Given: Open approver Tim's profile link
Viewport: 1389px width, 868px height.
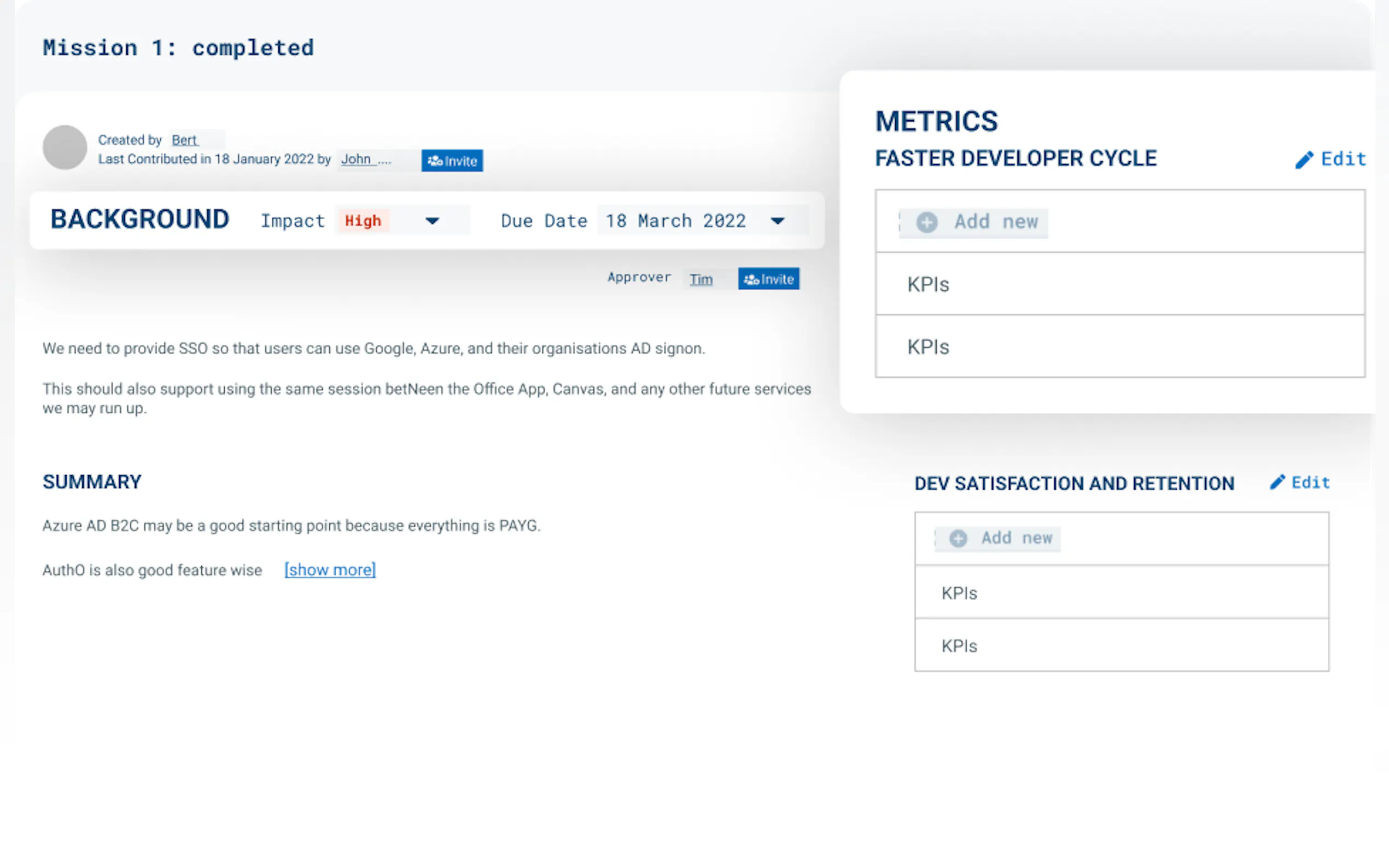Looking at the screenshot, I should 701,279.
